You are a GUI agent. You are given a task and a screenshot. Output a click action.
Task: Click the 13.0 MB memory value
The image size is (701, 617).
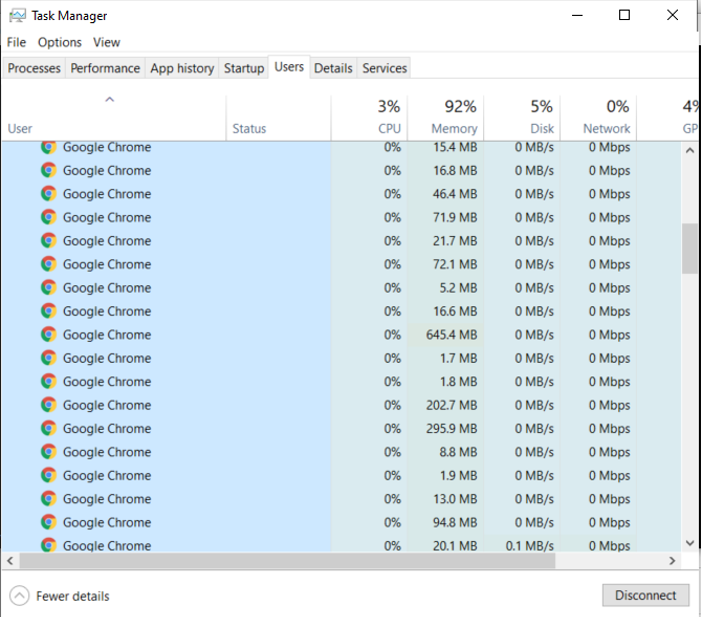(455, 499)
